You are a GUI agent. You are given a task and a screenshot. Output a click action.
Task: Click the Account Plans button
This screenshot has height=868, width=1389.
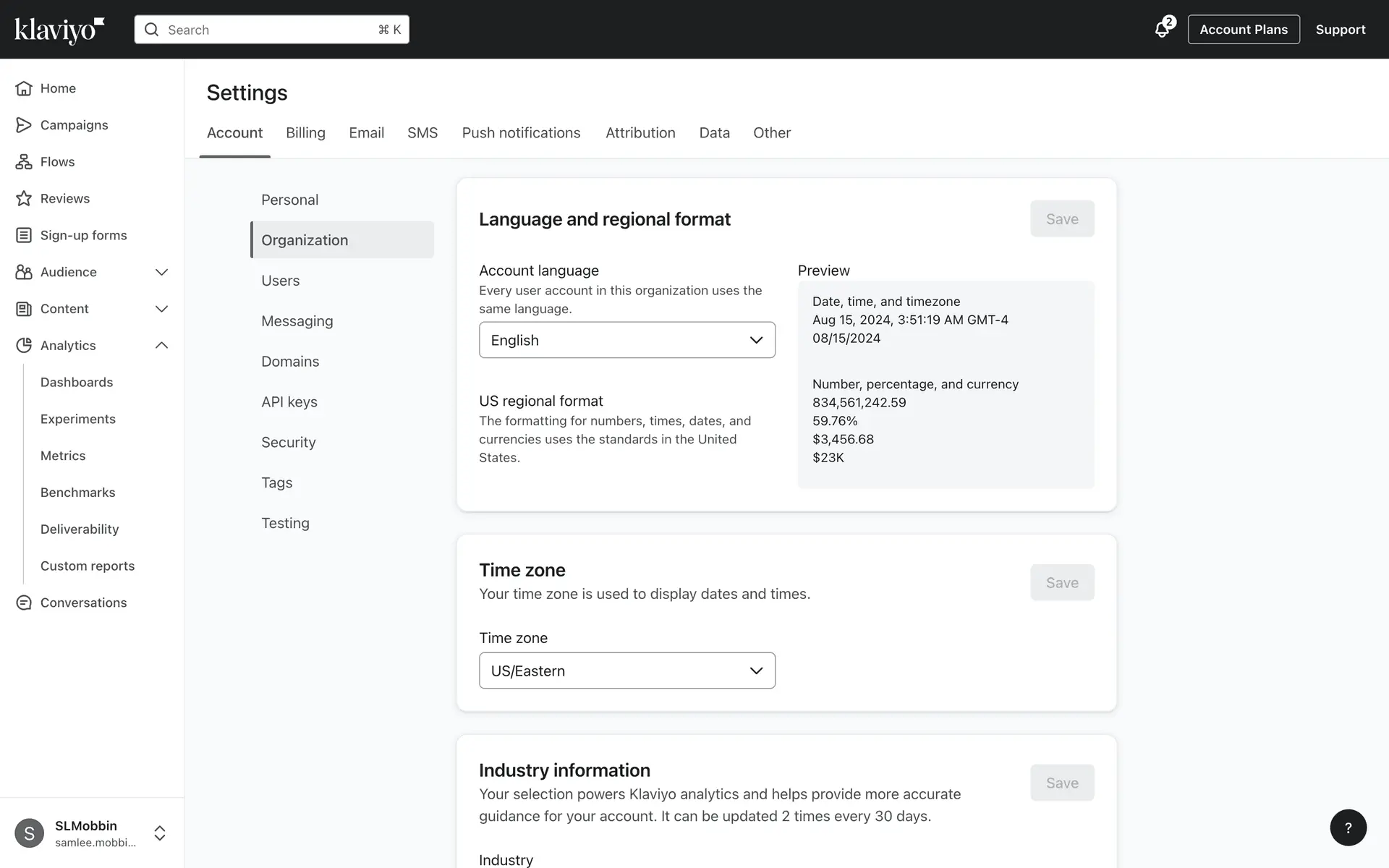(x=1243, y=30)
